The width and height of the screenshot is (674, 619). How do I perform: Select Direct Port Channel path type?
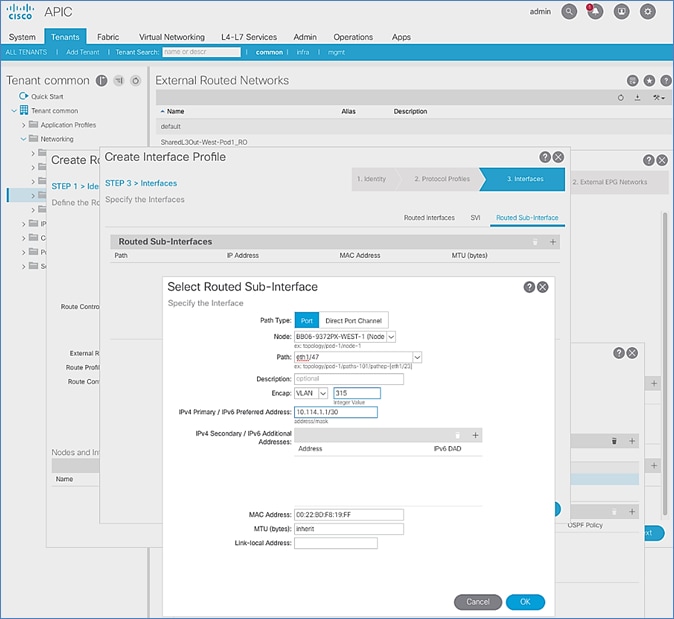353,321
